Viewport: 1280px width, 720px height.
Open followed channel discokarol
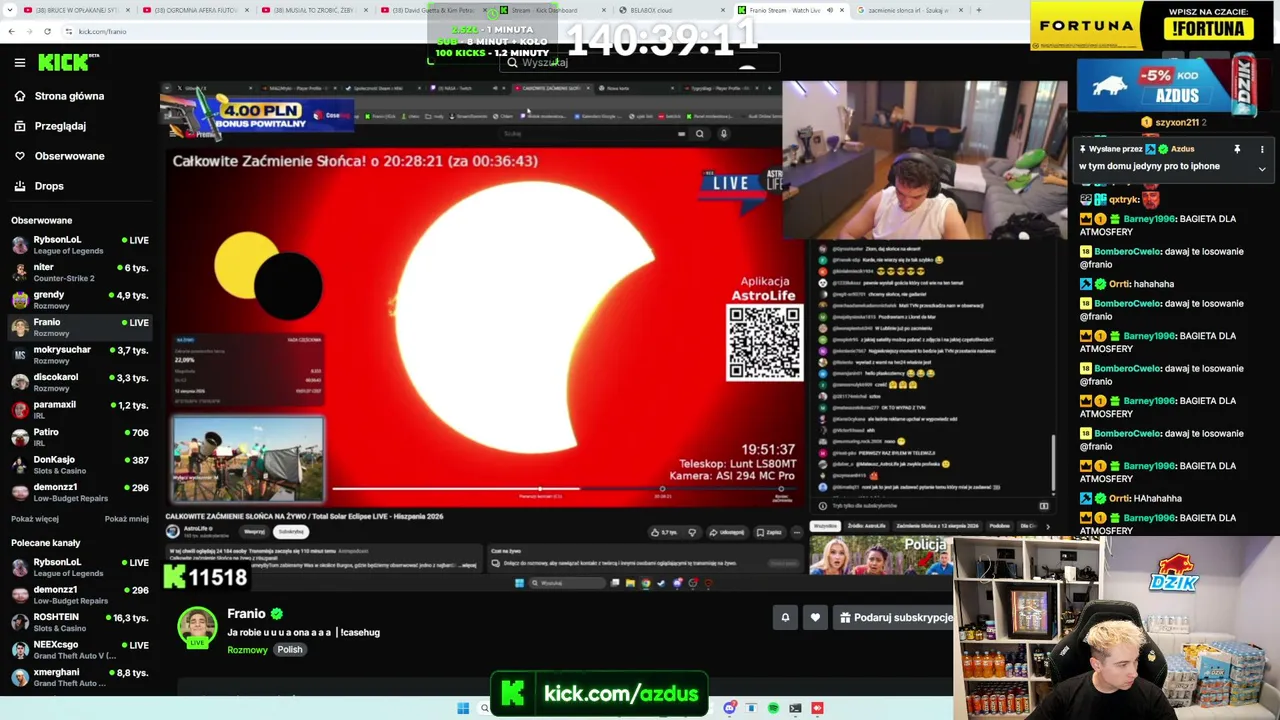click(x=80, y=382)
